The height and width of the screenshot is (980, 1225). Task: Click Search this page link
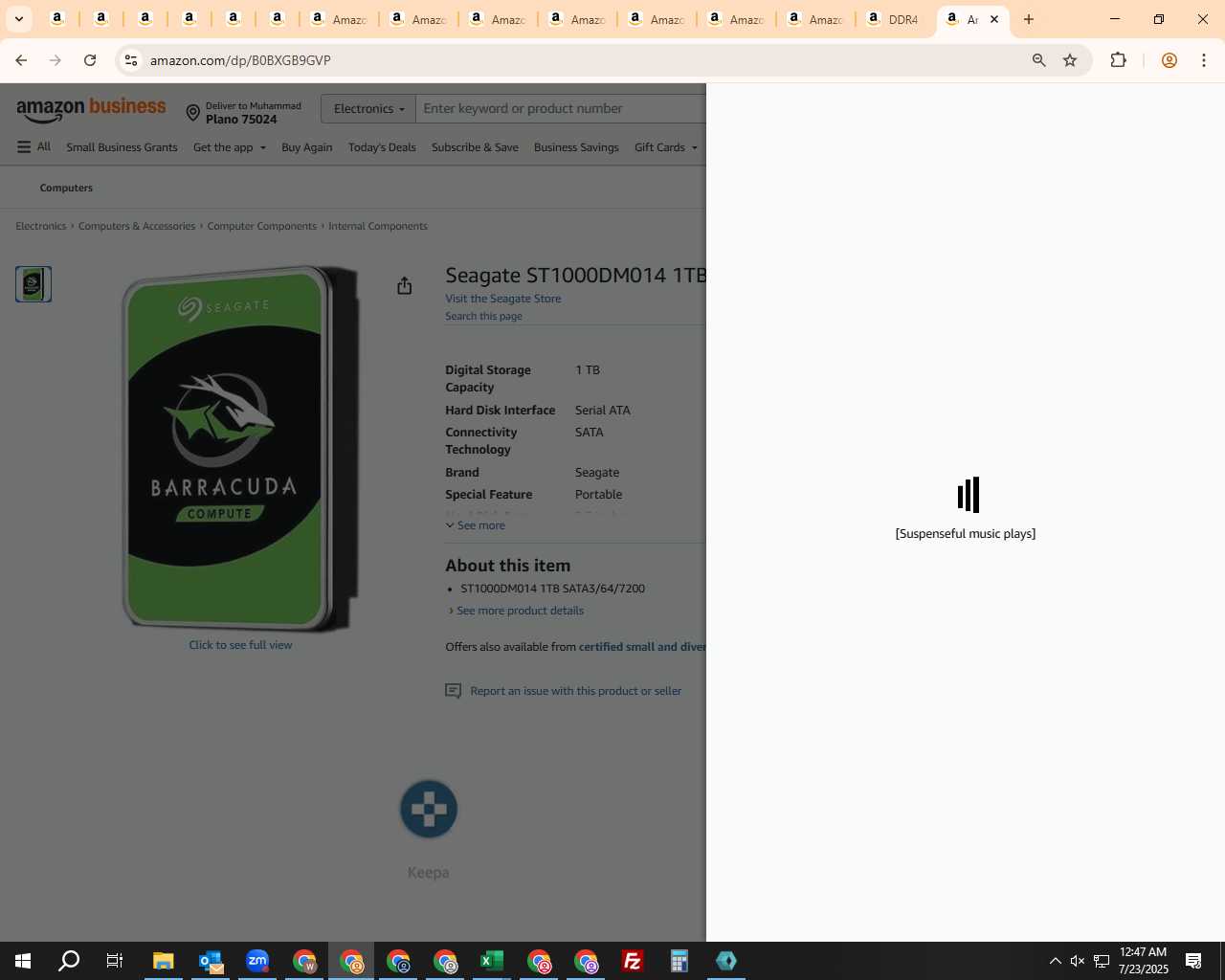(x=483, y=316)
